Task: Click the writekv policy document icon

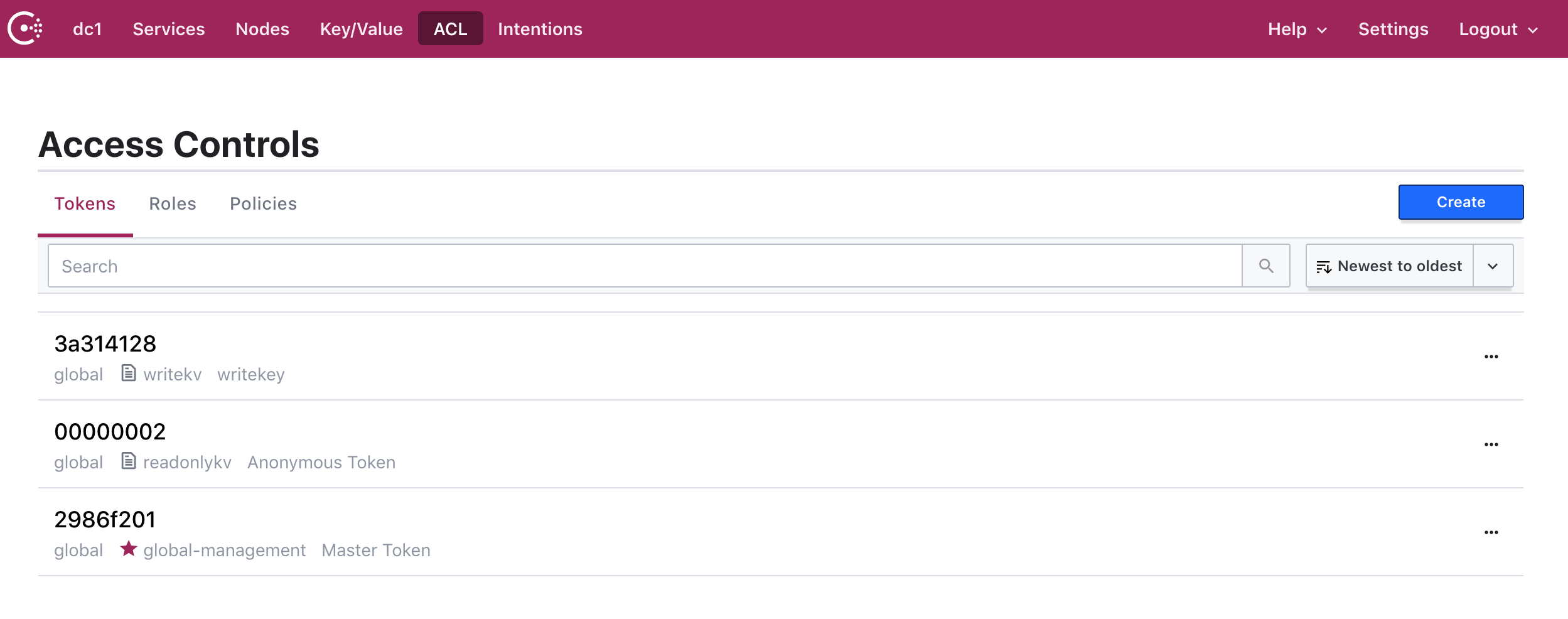Action: click(x=129, y=374)
